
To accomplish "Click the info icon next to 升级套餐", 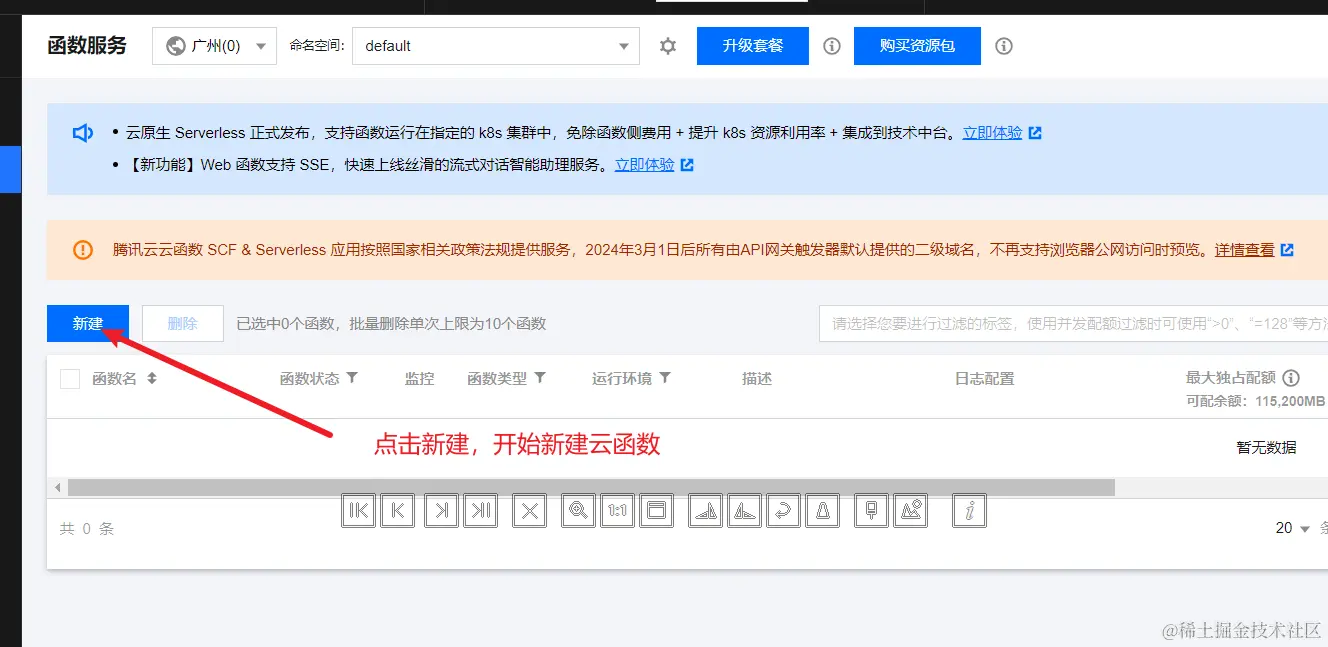I will [832, 46].
